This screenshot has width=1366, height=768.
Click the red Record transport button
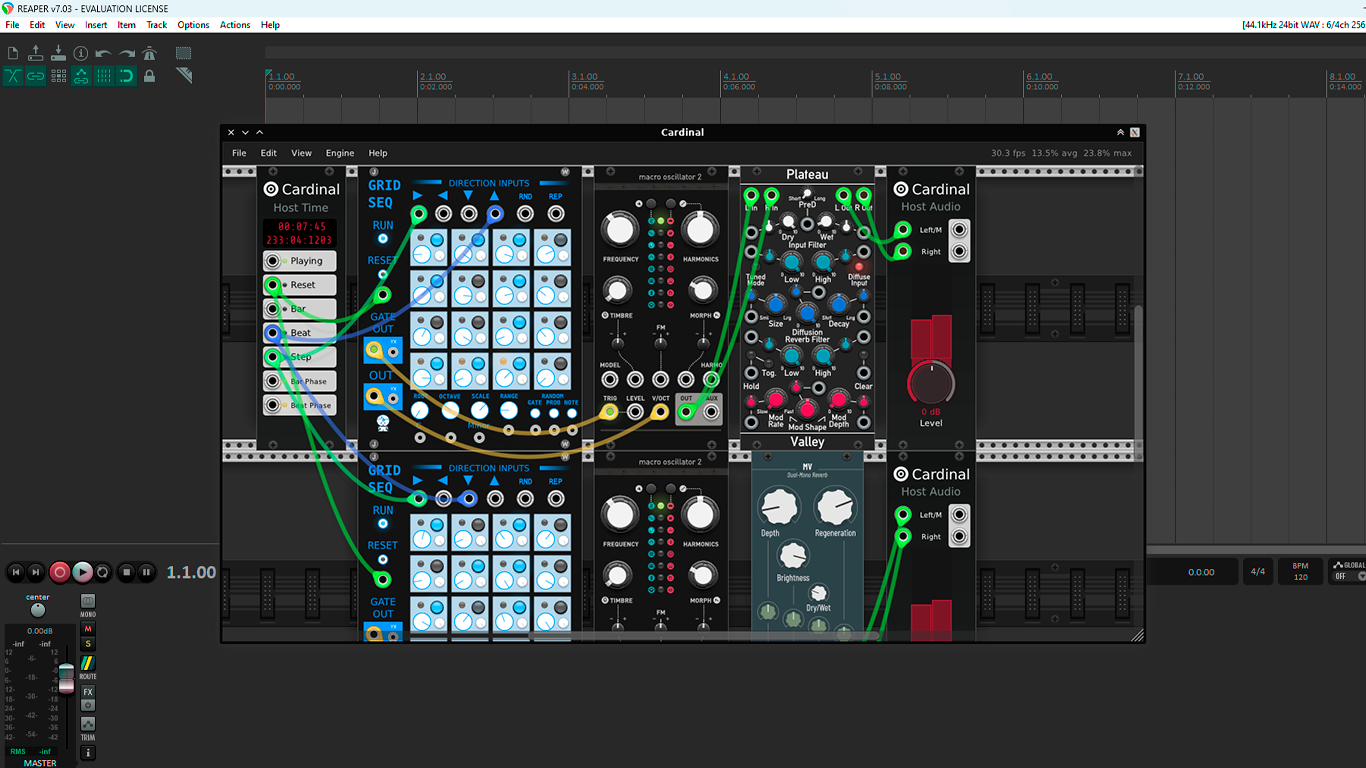tap(59, 572)
